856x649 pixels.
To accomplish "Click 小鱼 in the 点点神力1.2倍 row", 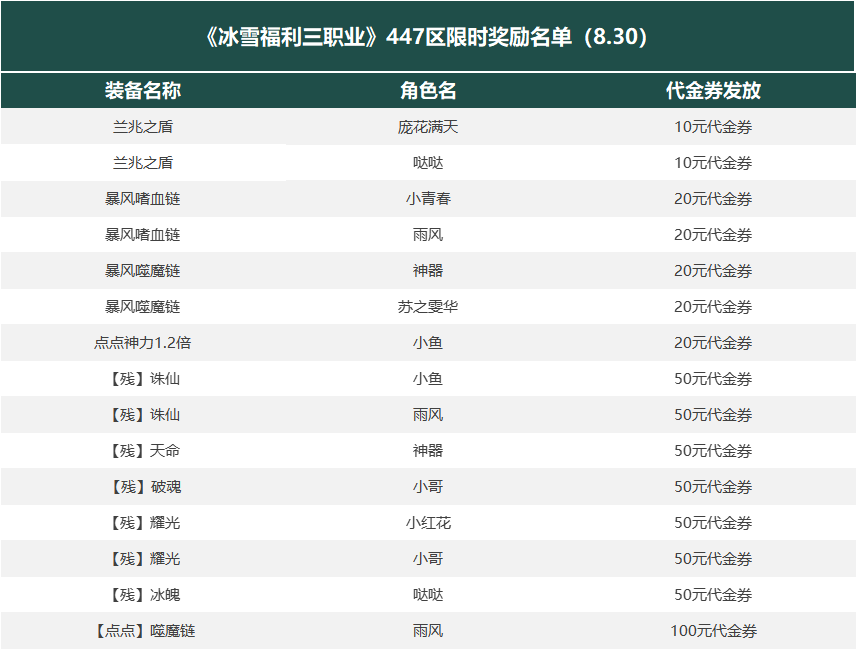I will (x=428, y=343).
